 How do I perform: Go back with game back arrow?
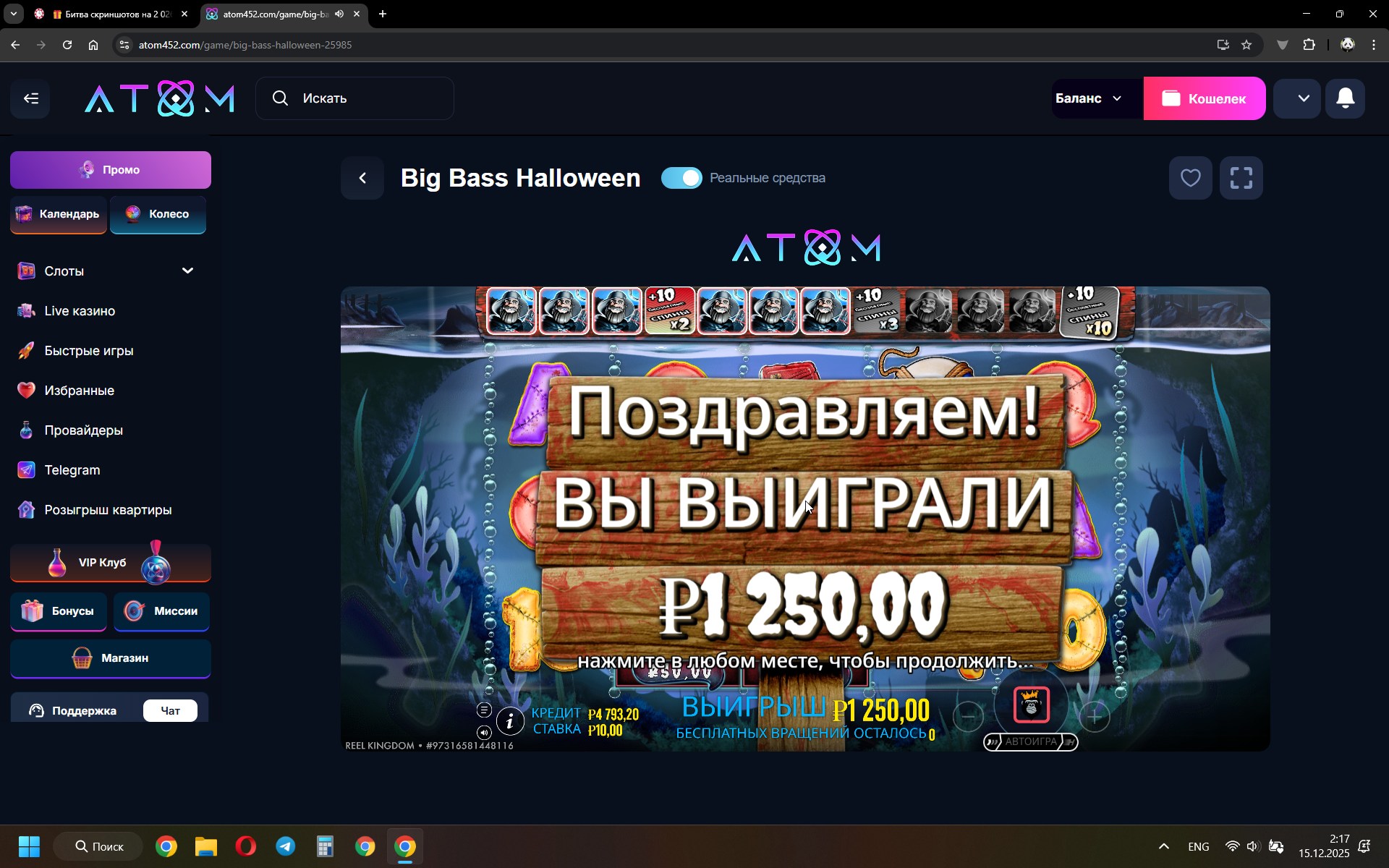363,178
